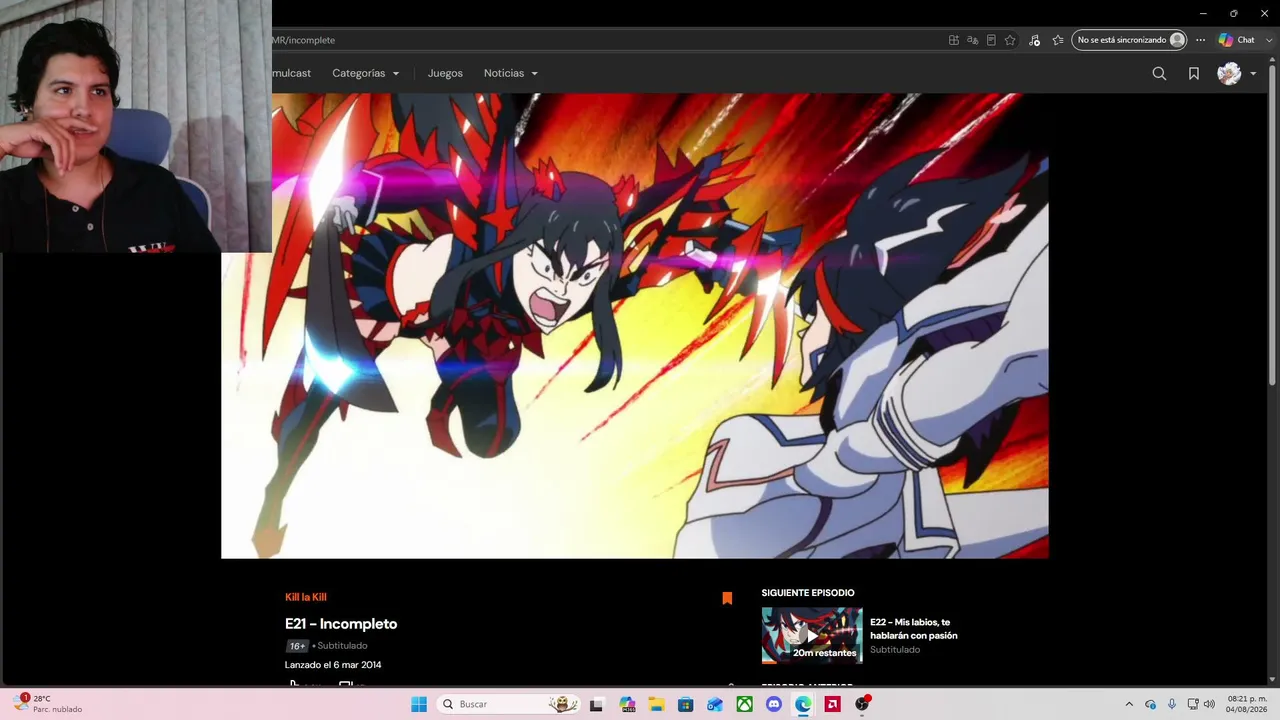The height and width of the screenshot is (720, 1280).
Task: Open the Crunchyroll search icon
Action: [1159, 73]
